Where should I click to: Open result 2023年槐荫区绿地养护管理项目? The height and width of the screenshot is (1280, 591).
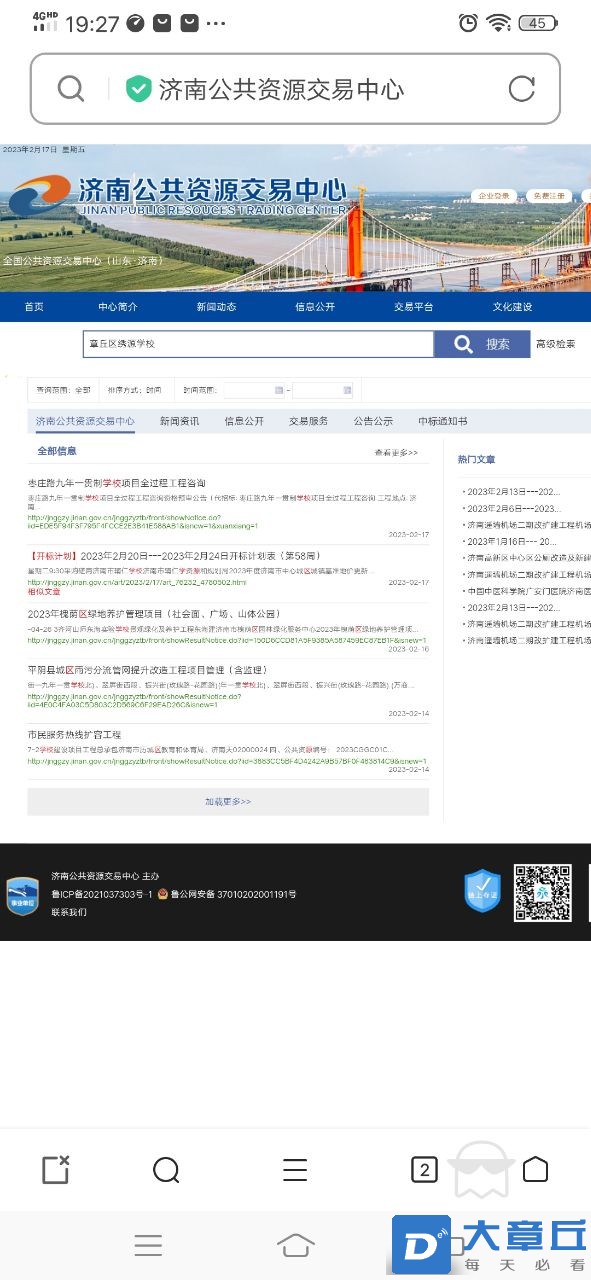[154, 613]
